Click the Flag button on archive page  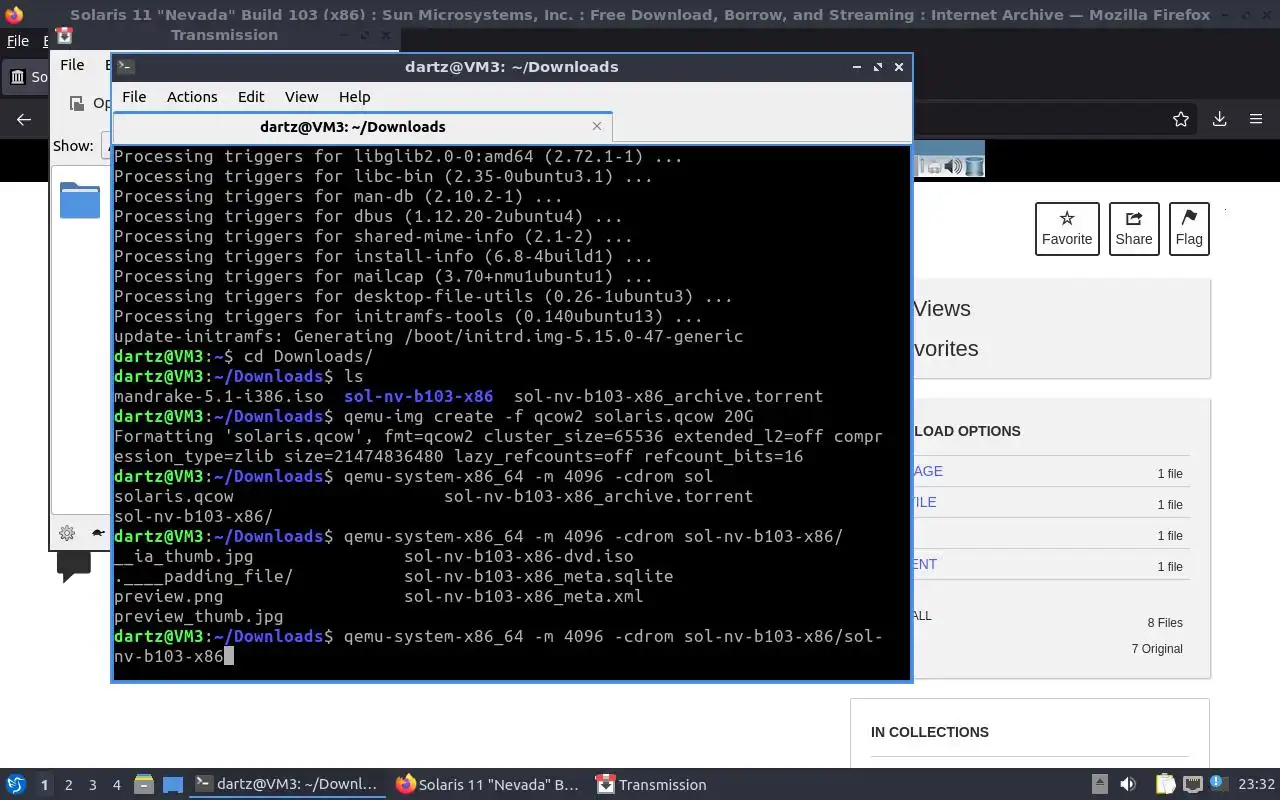1189,229
